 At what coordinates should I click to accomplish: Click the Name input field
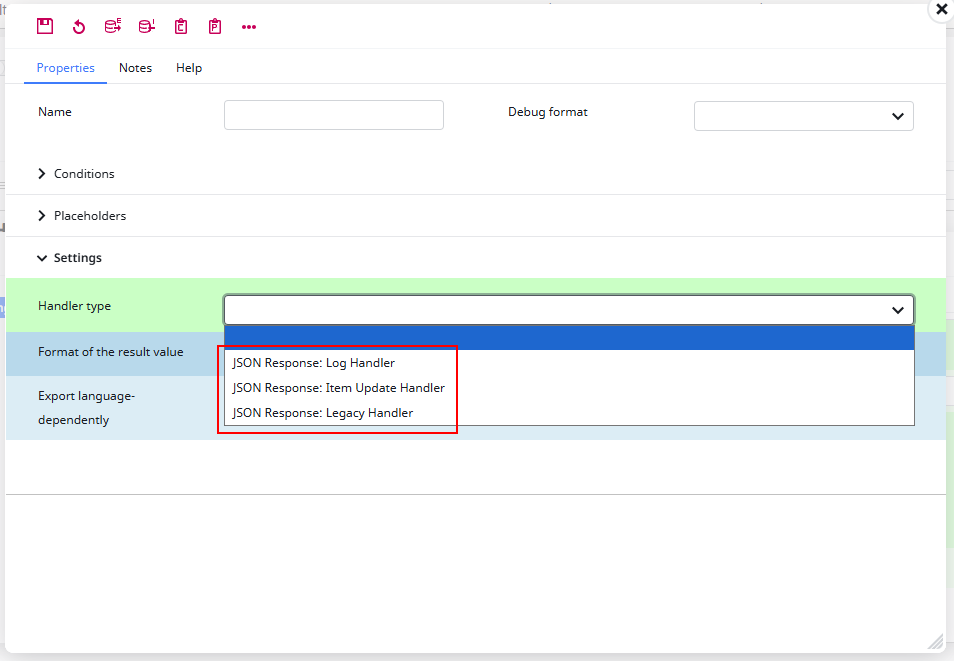tap(333, 115)
